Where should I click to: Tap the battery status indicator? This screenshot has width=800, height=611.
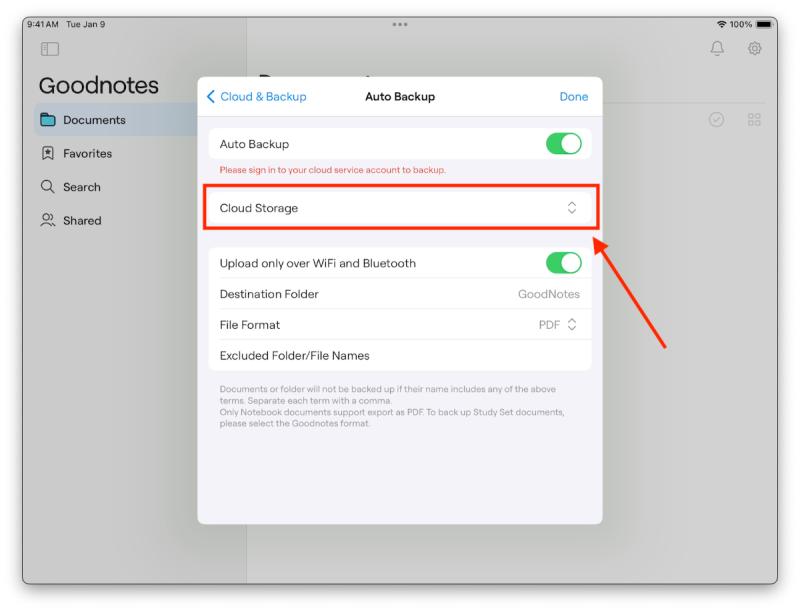click(x=765, y=24)
